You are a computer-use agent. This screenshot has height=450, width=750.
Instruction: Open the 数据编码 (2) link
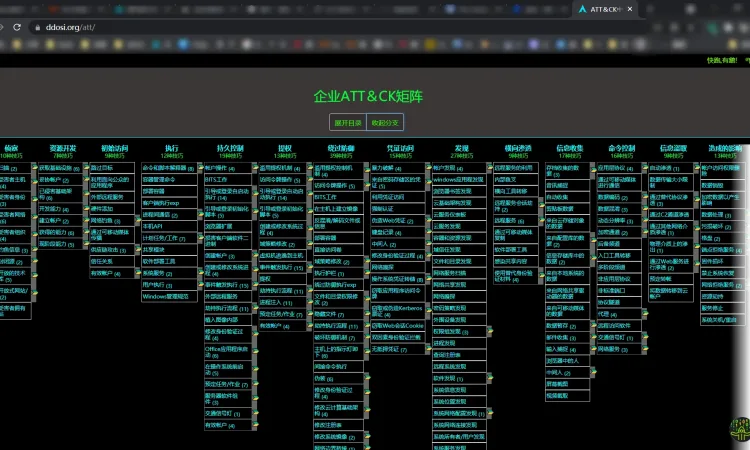coord(612,197)
